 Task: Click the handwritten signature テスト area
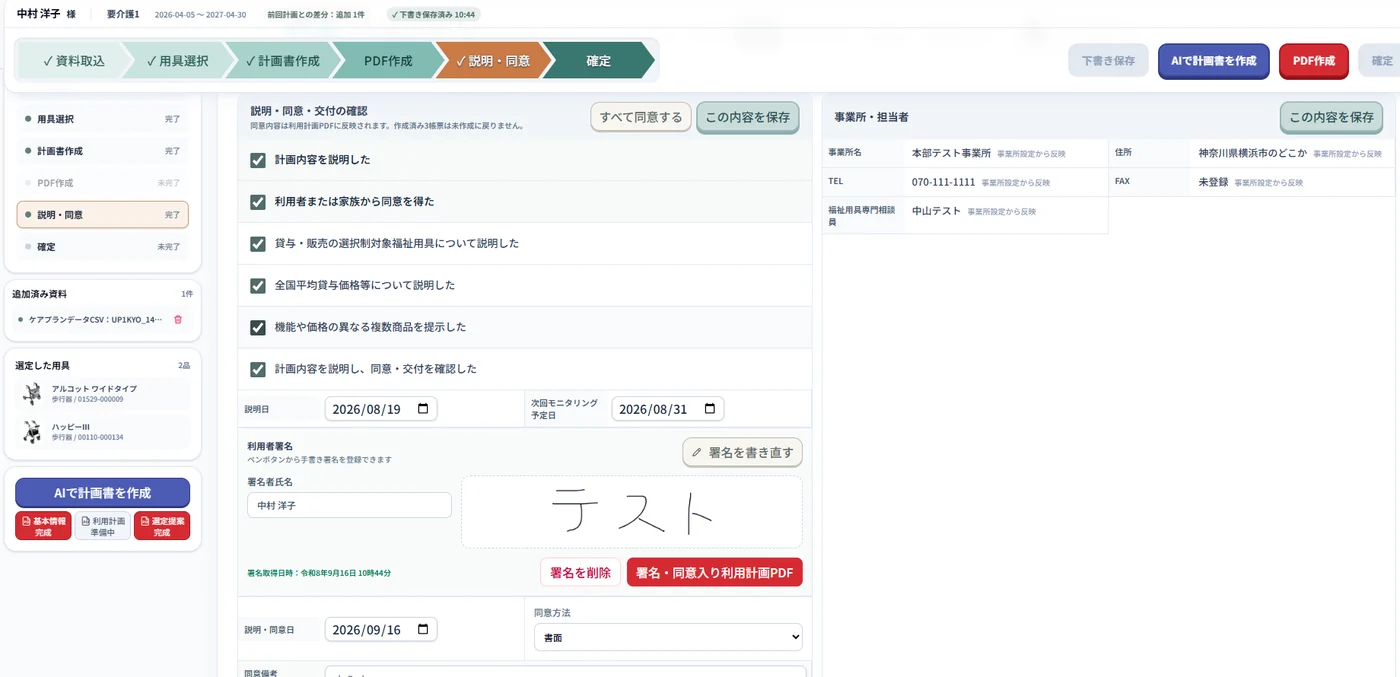631,512
